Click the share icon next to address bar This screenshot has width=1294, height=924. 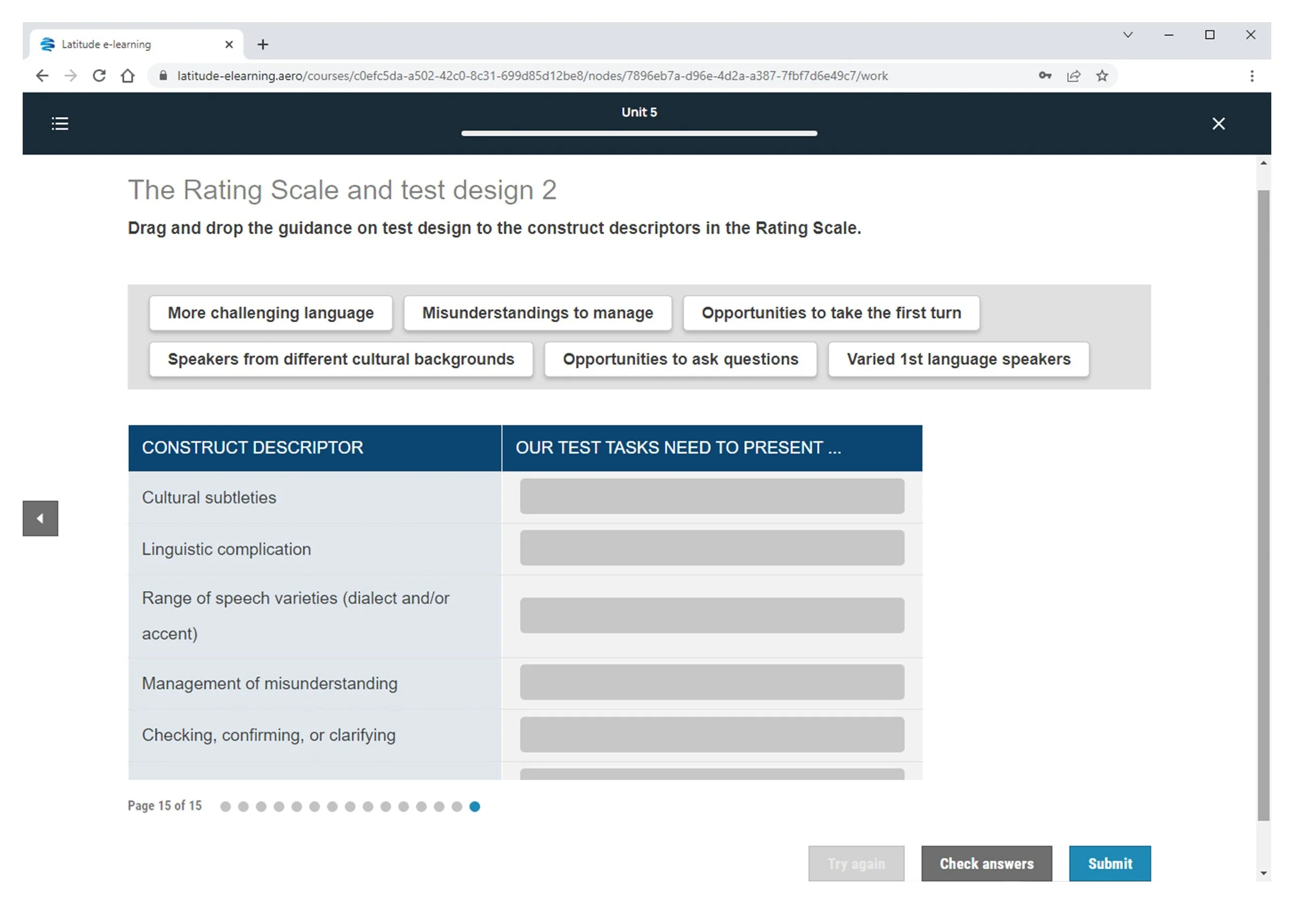point(1074,76)
